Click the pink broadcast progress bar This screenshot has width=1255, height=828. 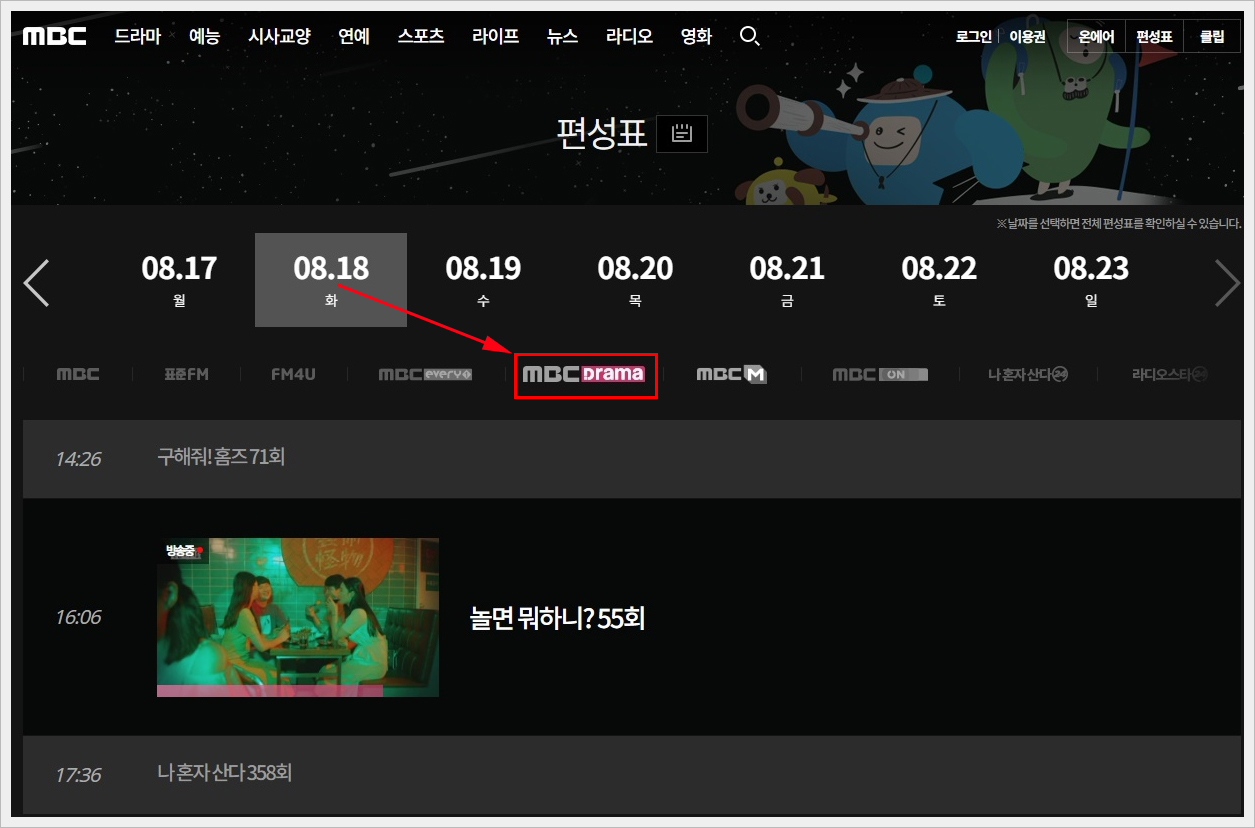coord(270,691)
